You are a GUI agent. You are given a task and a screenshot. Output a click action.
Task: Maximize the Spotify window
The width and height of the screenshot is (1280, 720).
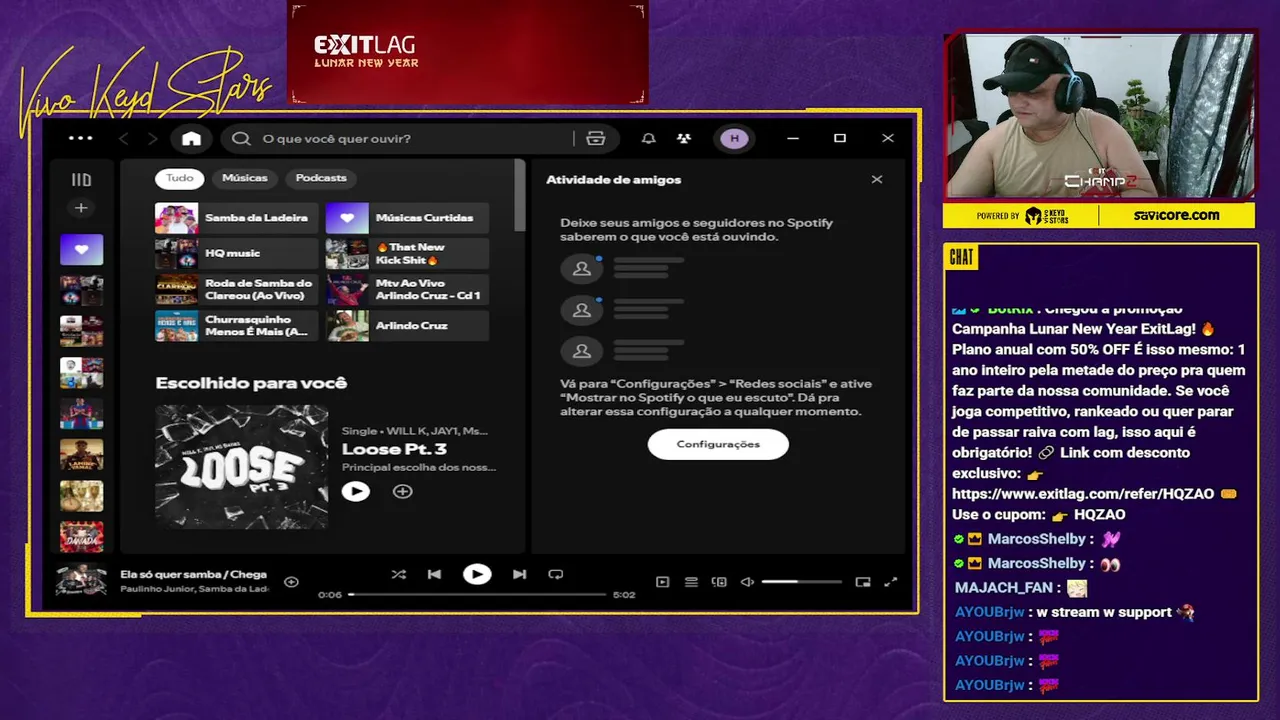[840, 138]
